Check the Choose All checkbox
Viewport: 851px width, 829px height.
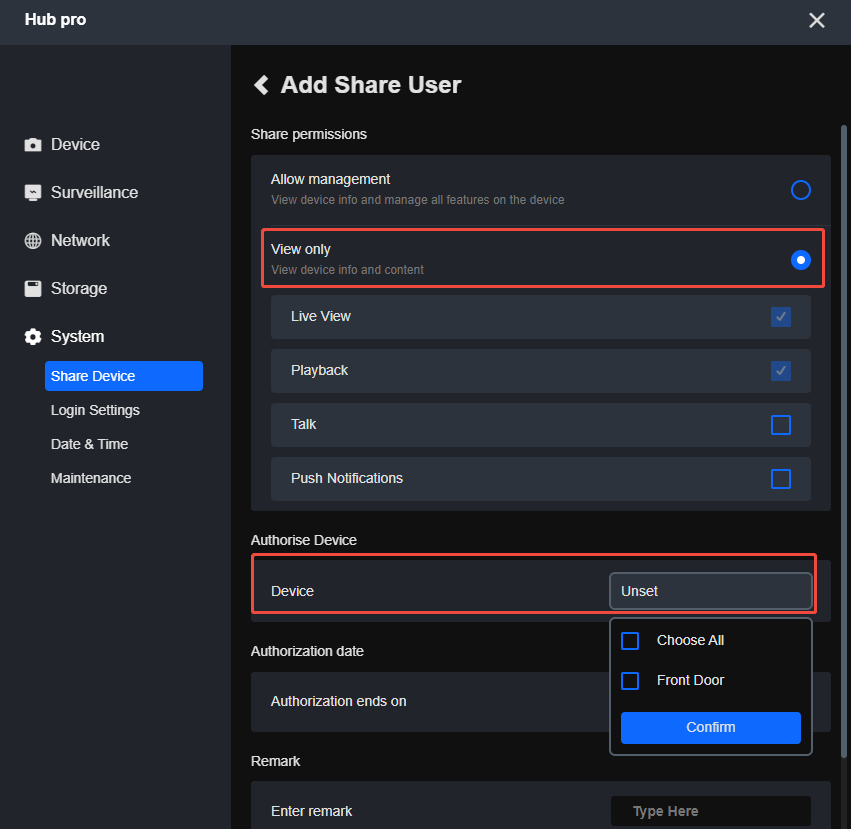point(630,641)
